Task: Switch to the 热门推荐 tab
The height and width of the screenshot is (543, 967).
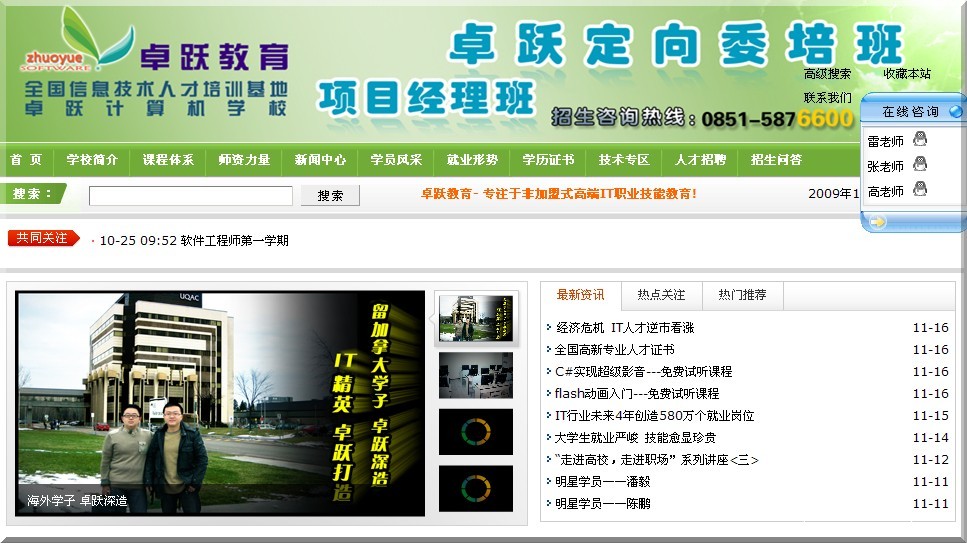Action: [742, 295]
